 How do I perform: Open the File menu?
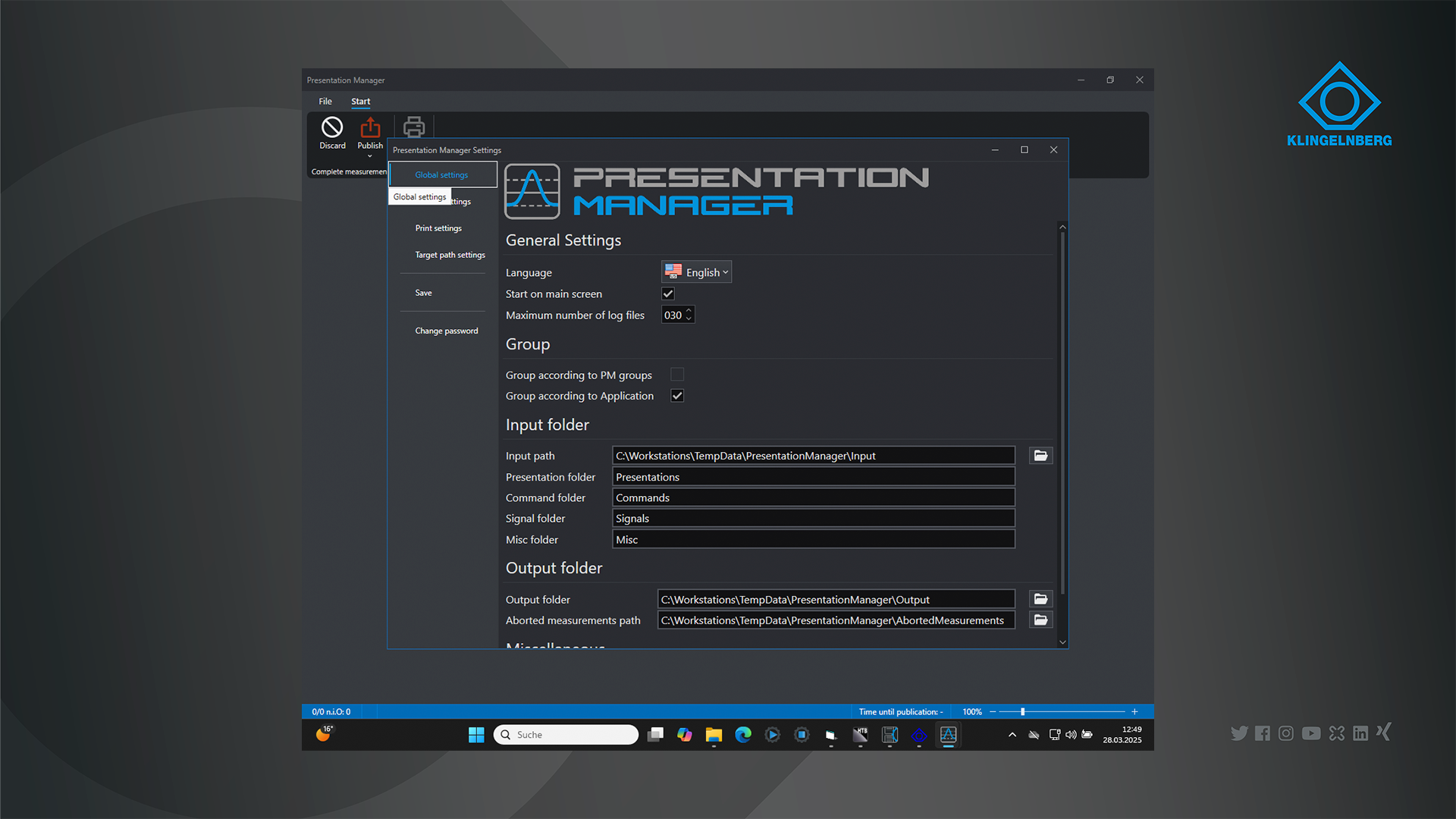click(325, 101)
